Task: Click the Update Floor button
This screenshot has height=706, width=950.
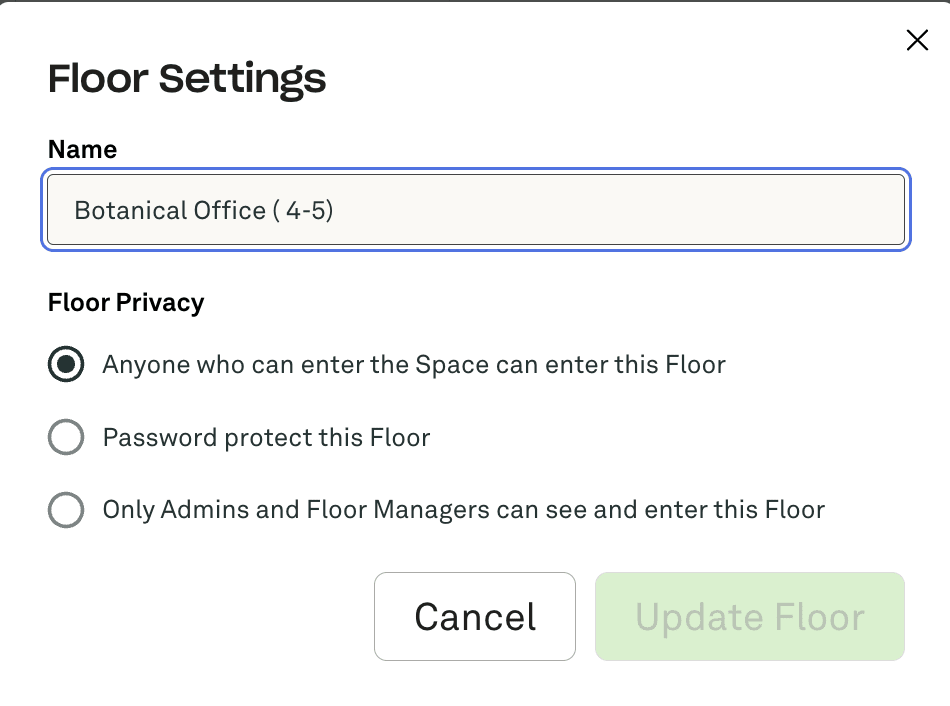Action: tap(749, 617)
